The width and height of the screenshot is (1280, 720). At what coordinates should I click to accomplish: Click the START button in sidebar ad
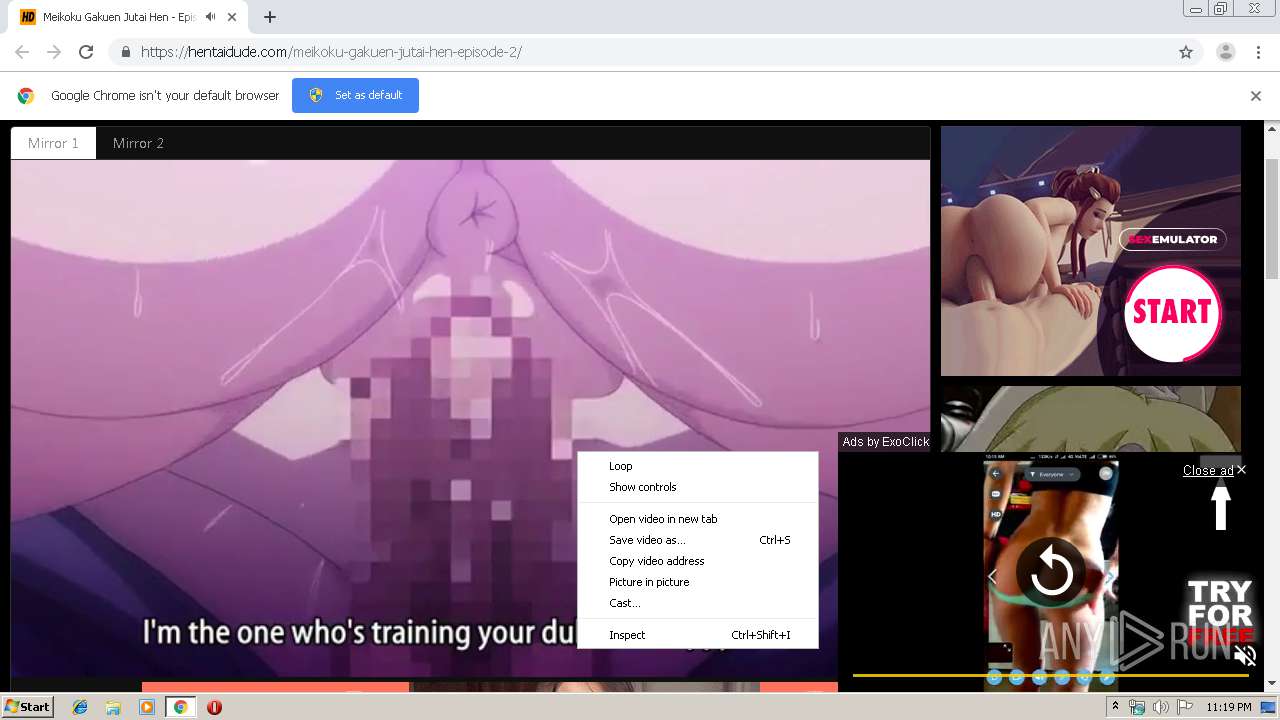pyautogui.click(x=1172, y=313)
